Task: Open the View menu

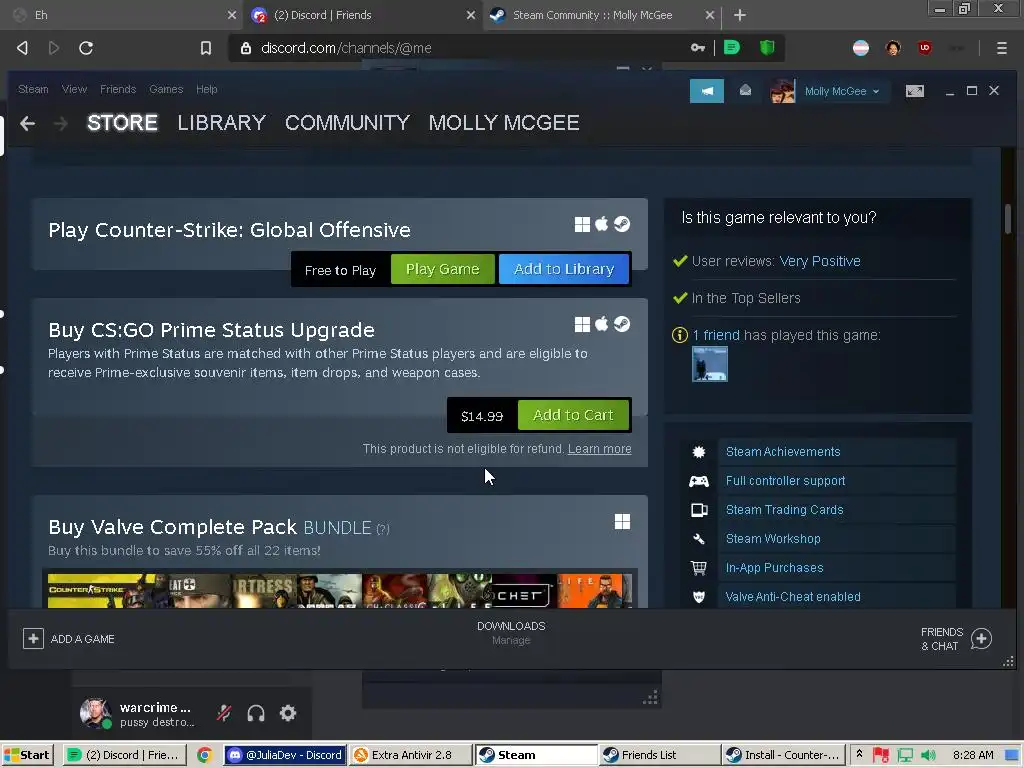Action: pyautogui.click(x=74, y=89)
